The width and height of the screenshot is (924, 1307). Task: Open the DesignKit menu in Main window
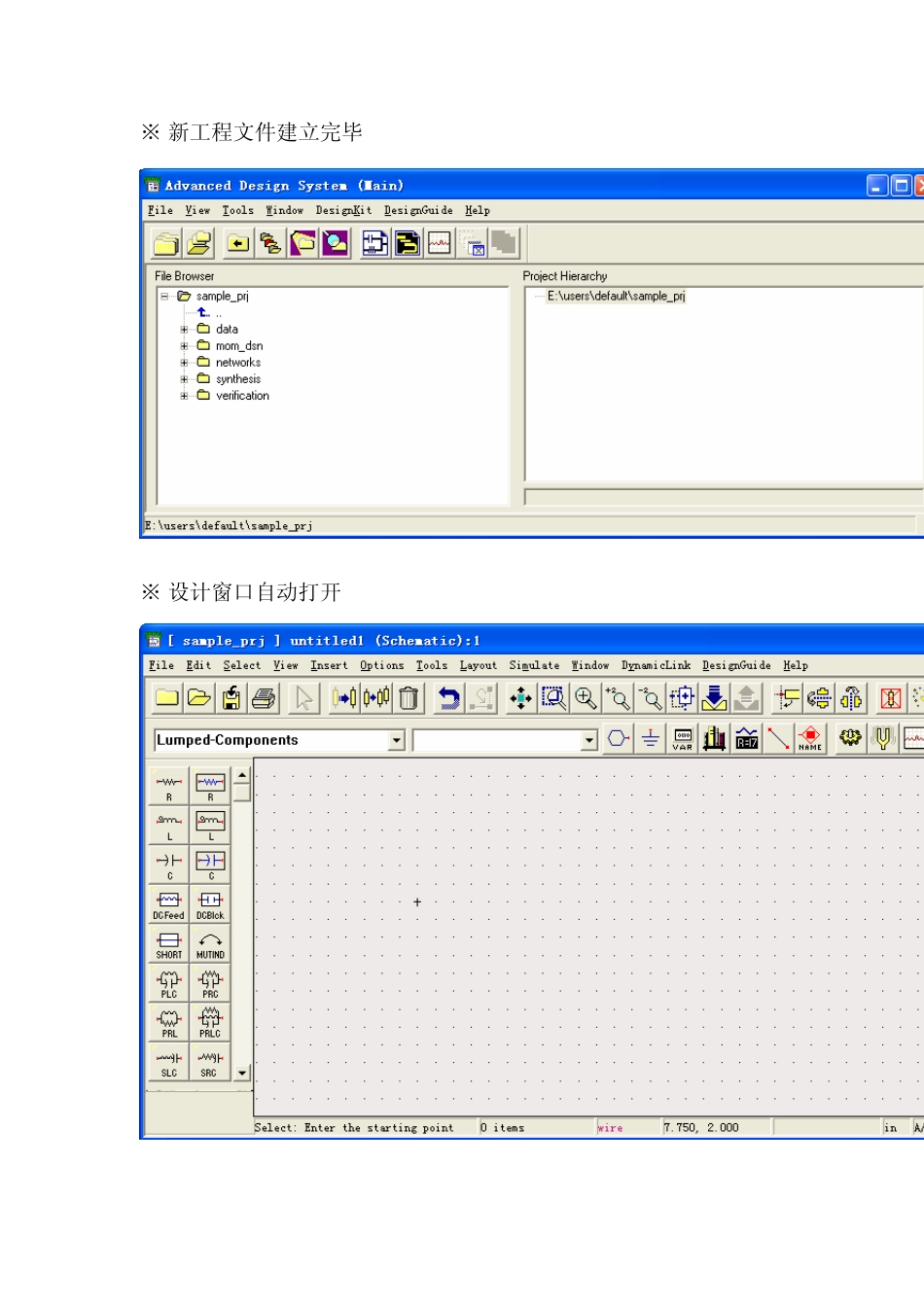tap(343, 211)
